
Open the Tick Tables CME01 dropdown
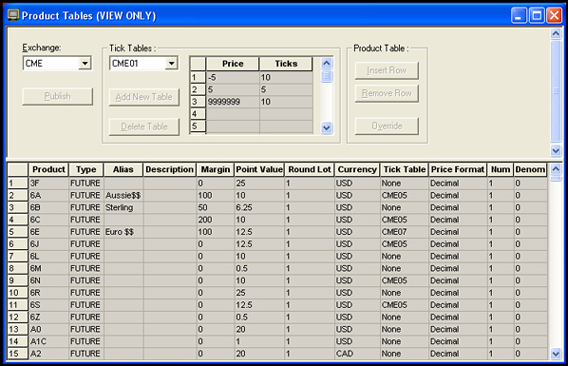coord(171,63)
